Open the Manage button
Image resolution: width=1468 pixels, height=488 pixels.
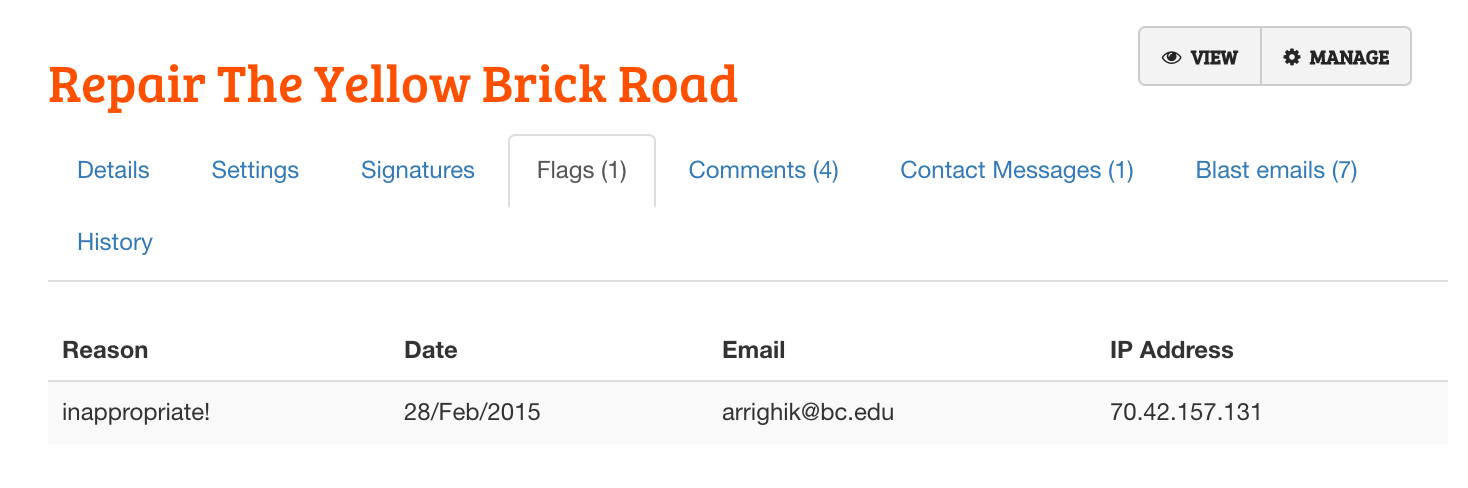[1336, 57]
